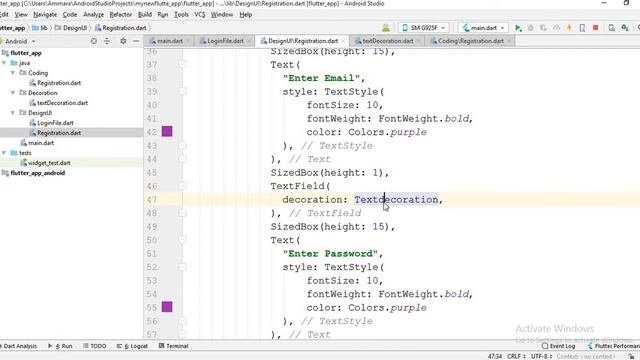Open AVD Manager icon in toolbar
This screenshot has height=360, width=640.
pyautogui.click(x=611, y=28)
